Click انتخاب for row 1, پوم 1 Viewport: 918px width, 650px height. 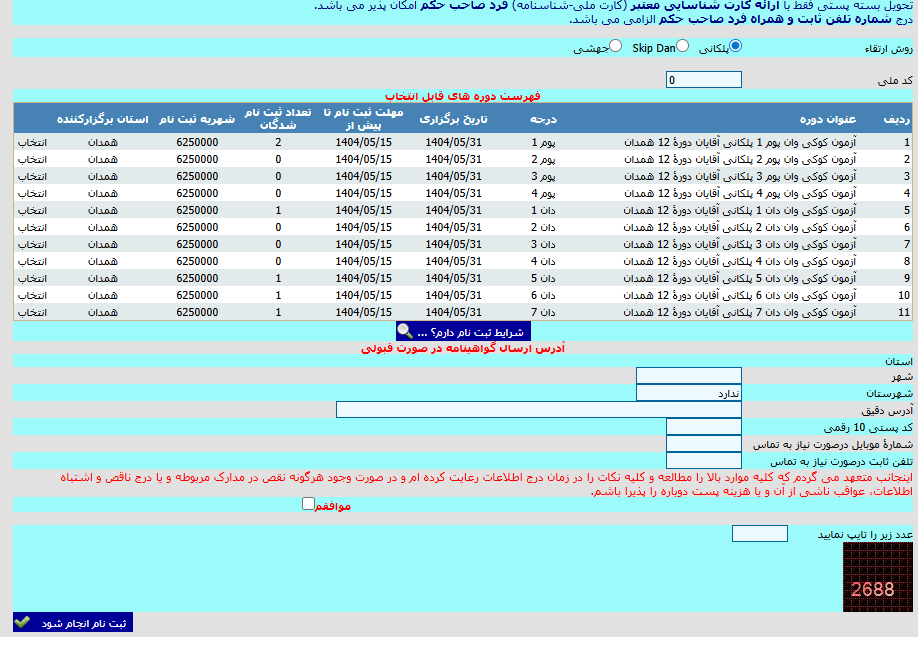(32, 142)
